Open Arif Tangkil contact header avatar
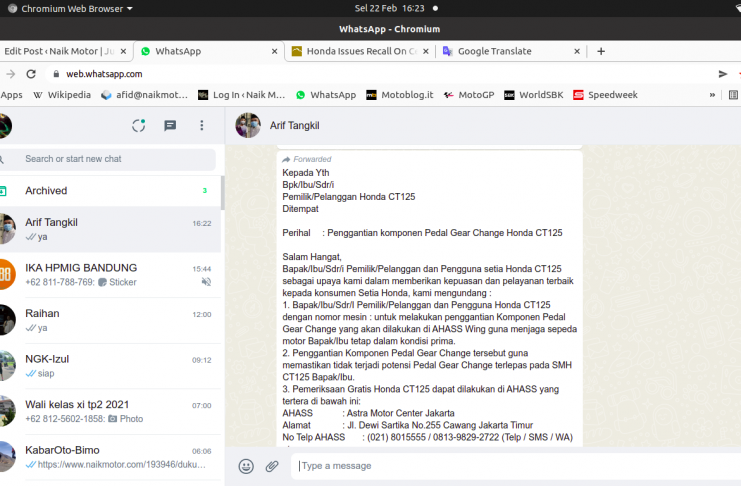This screenshot has height=486, width=741. click(248, 125)
